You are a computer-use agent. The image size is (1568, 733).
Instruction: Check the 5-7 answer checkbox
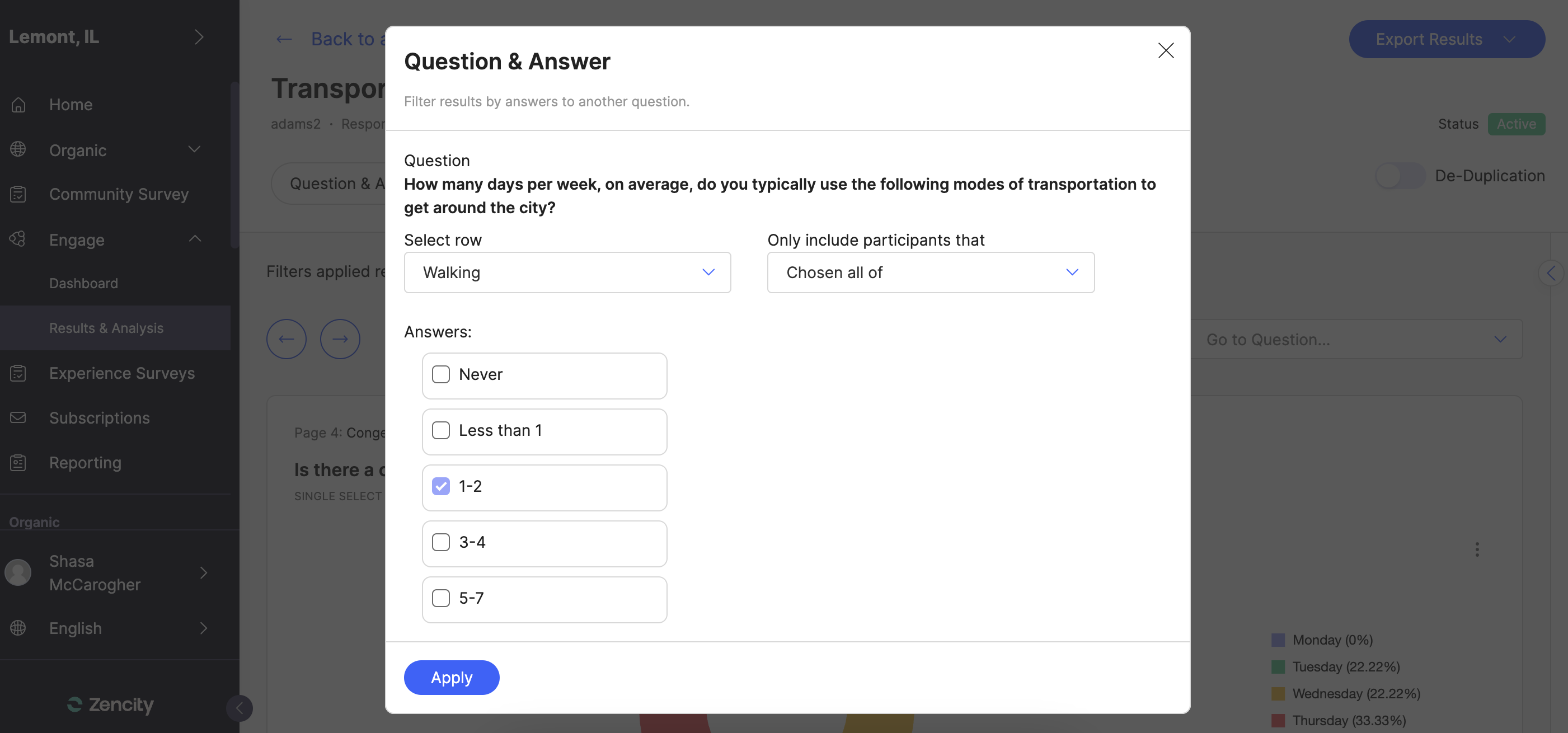[441, 598]
